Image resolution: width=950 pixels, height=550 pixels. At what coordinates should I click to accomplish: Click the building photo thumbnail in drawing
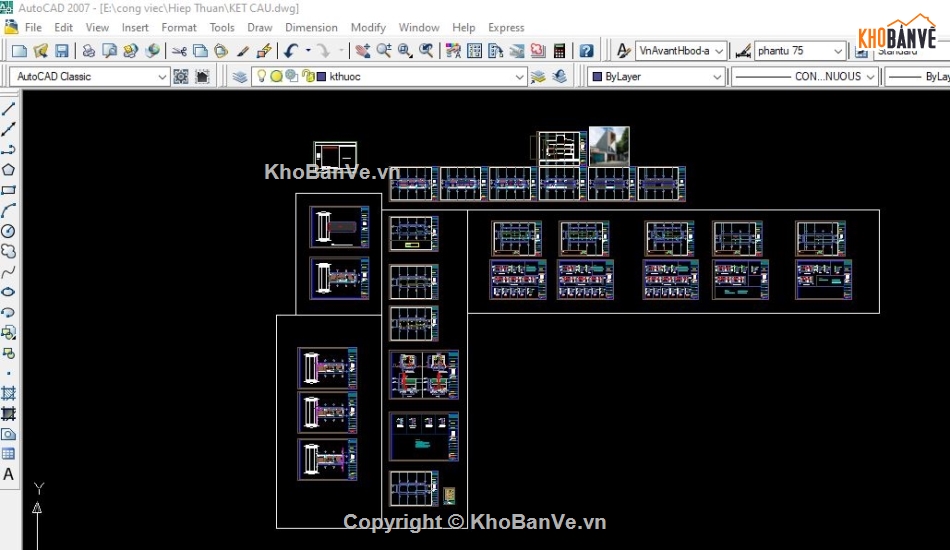609,146
